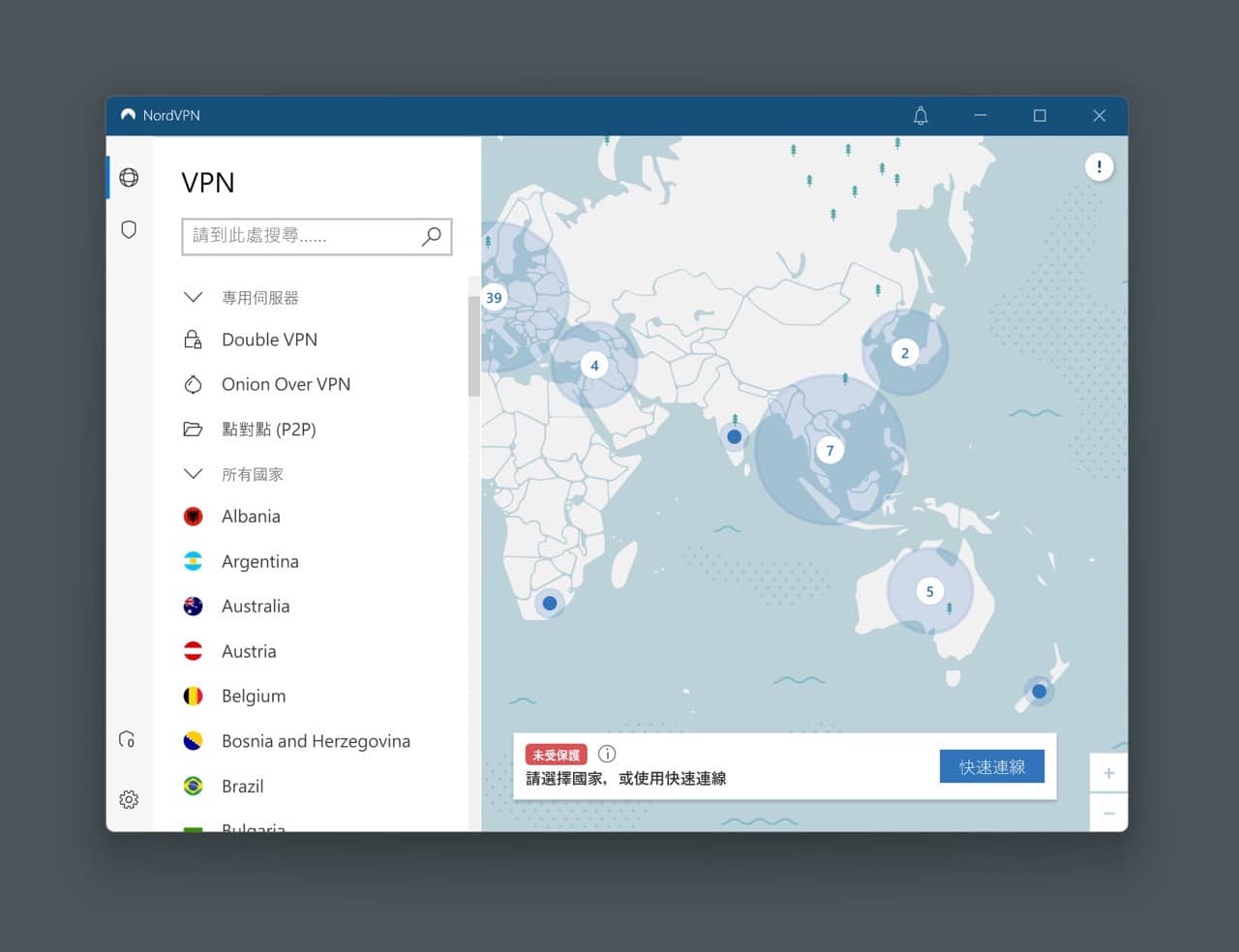Click the Argentina flag icon
1239x952 pixels.
click(193, 561)
